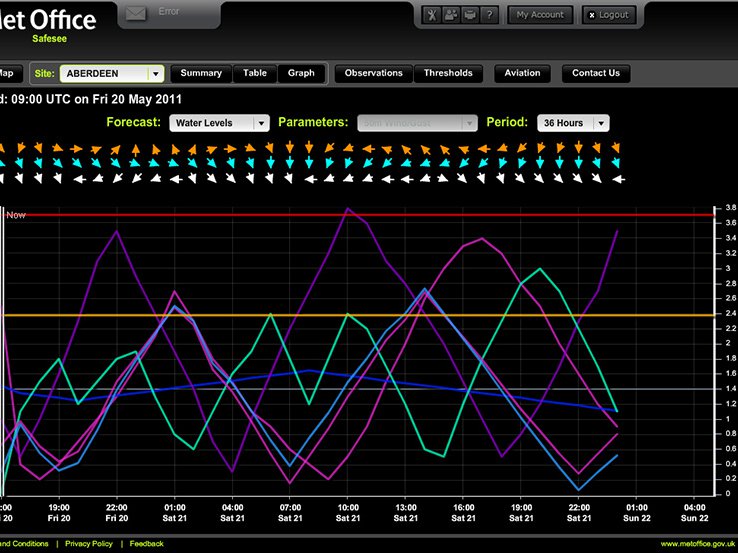The width and height of the screenshot is (738, 553).
Task: Click the 'Forecast:' label
Action: point(134,122)
